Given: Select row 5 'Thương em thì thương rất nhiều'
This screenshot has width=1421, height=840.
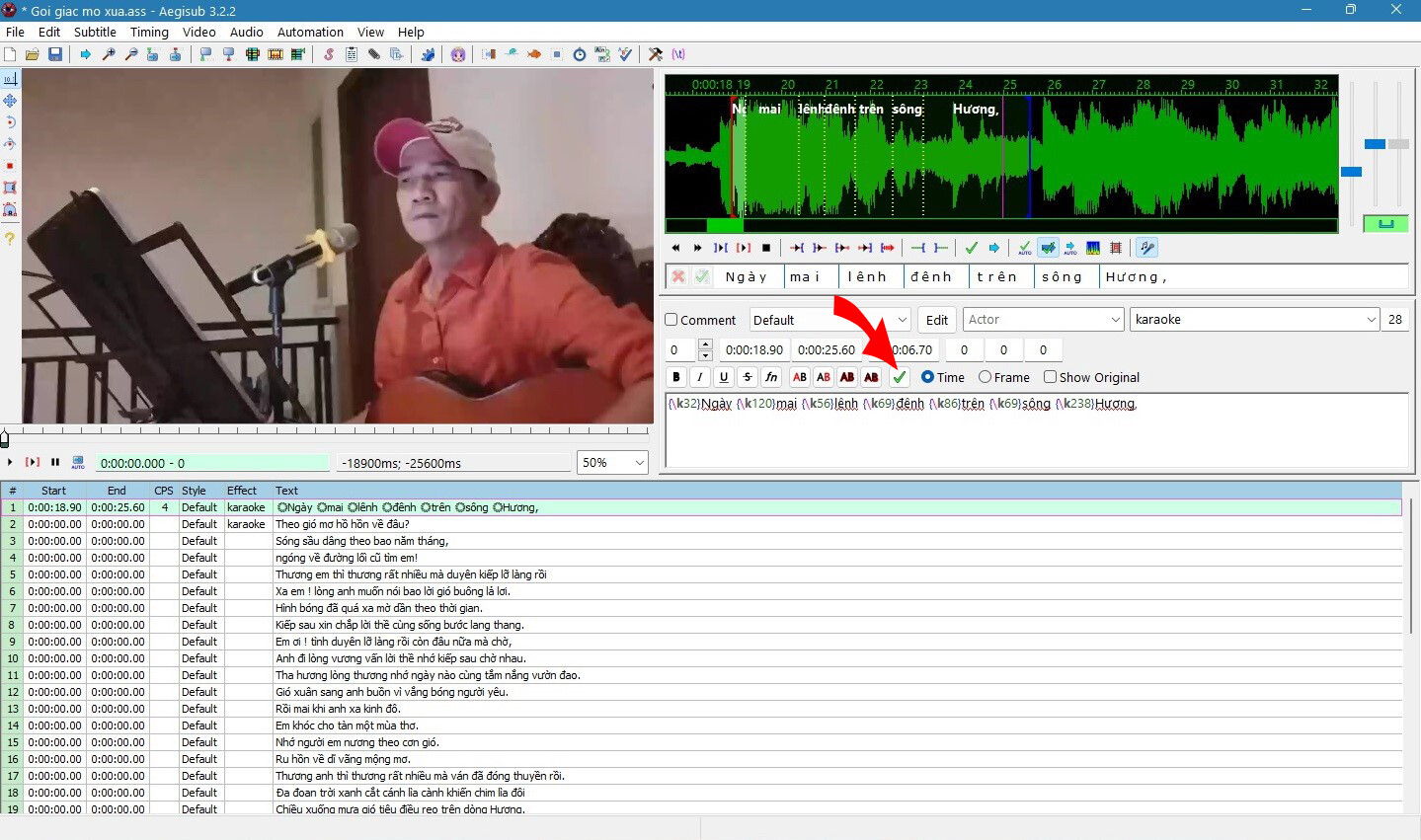Looking at the screenshot, I should 701,574.
